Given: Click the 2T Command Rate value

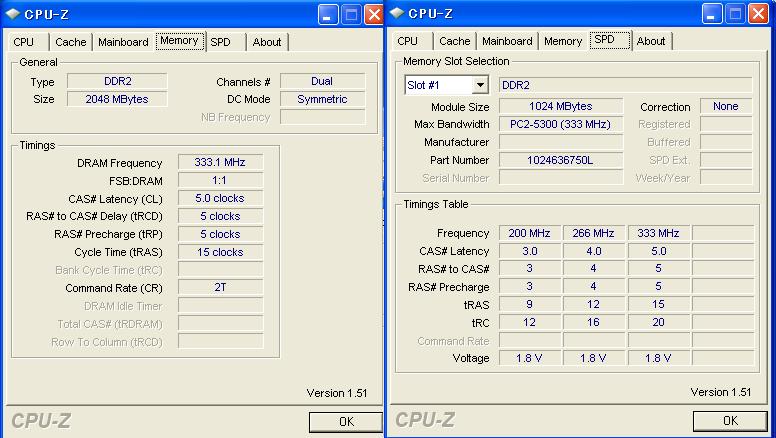Looking at the screenshot, I should 220,288.
